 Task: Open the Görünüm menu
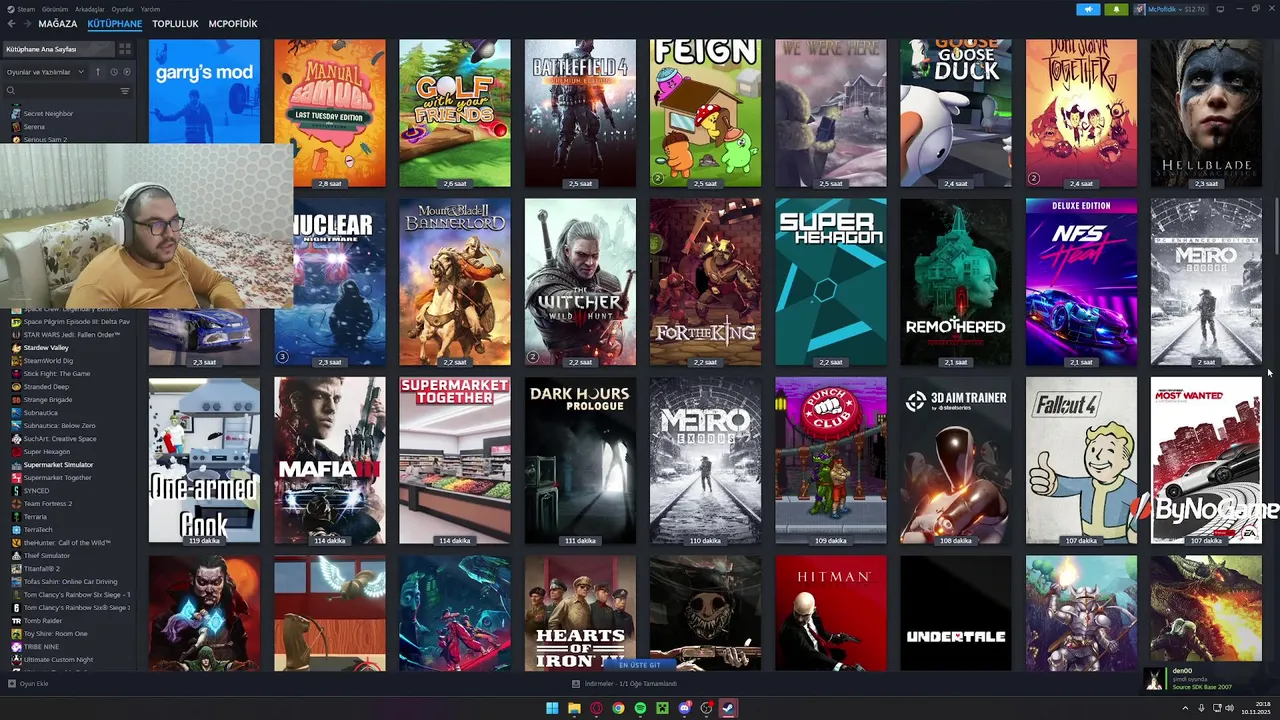tap(54, 9)
